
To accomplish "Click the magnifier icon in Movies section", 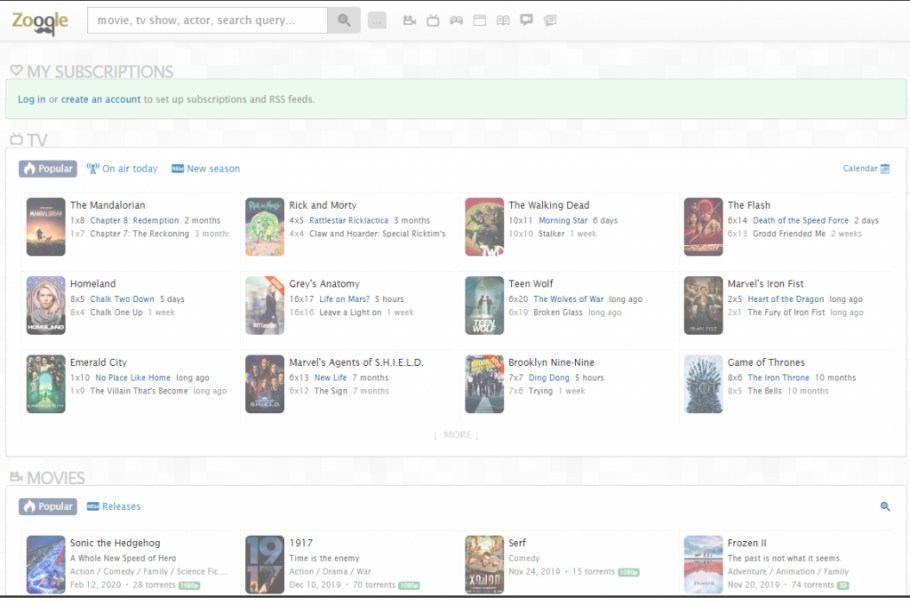I will pyautogui.click(x=885, y=507).
